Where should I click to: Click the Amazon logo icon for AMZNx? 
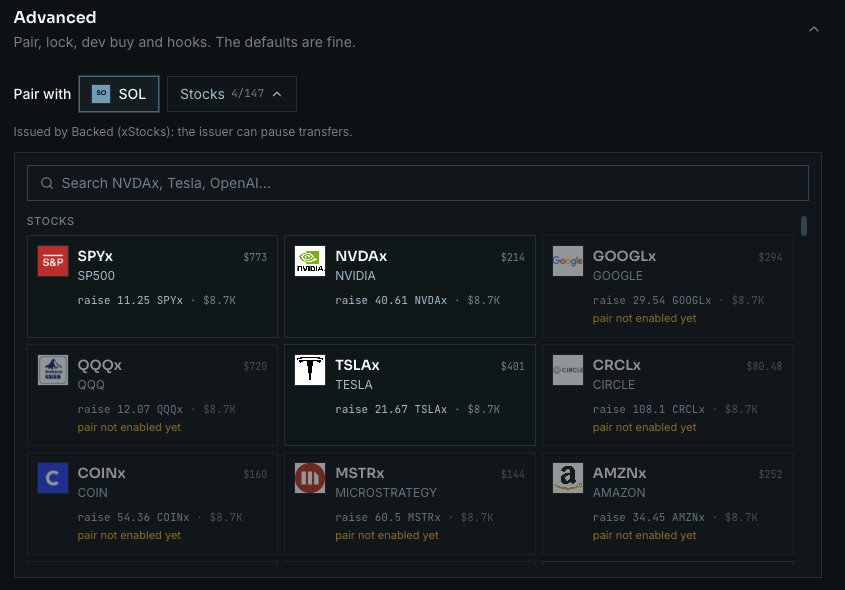pyautogui.click(x=568, y=478)
